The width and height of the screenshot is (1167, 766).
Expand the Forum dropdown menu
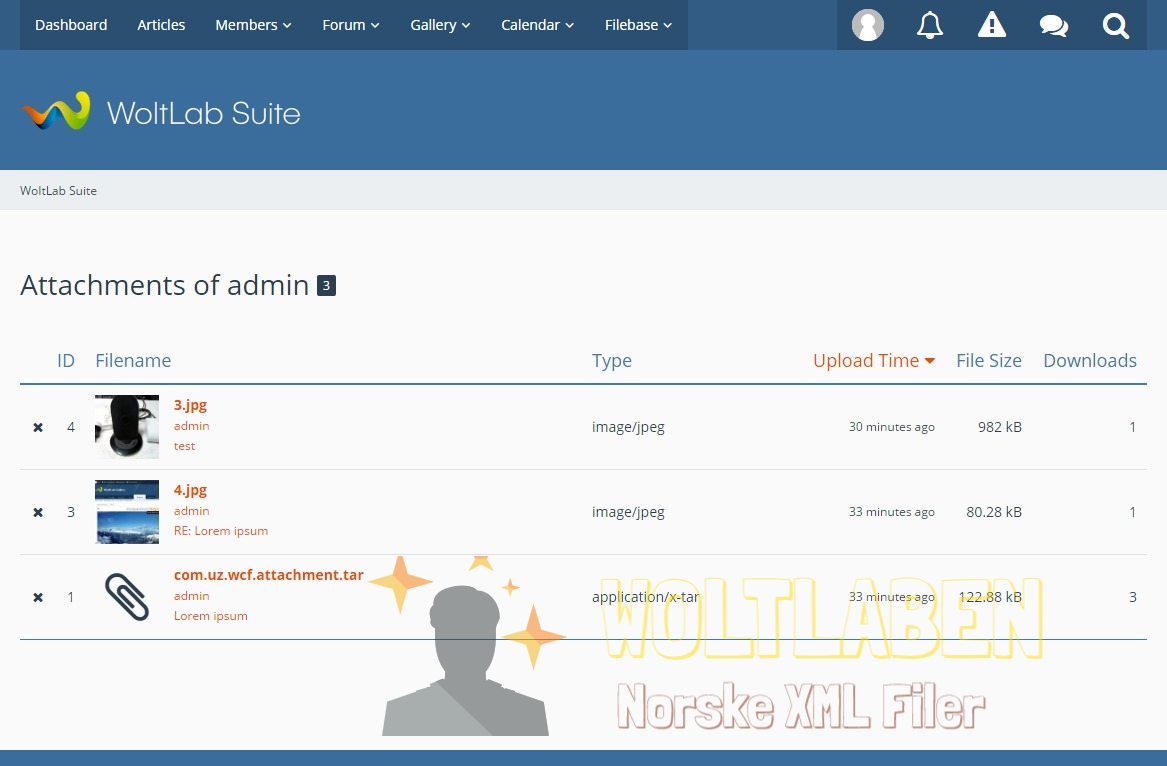tap(350, 25)
